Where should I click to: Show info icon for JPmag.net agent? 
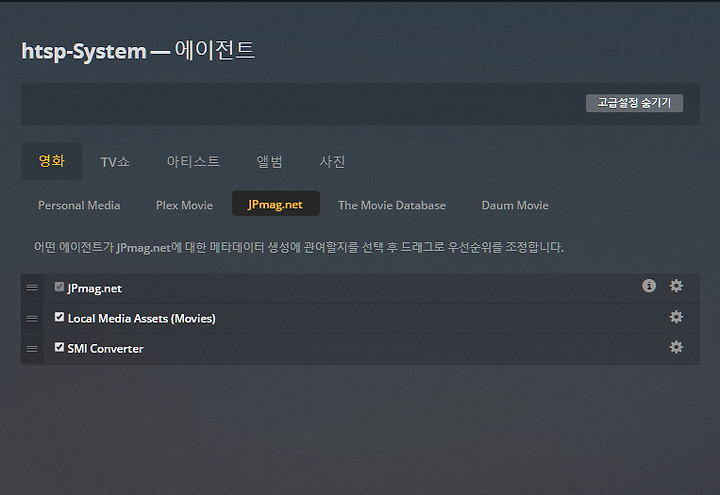pyautogui.click(x=649, y=286)
